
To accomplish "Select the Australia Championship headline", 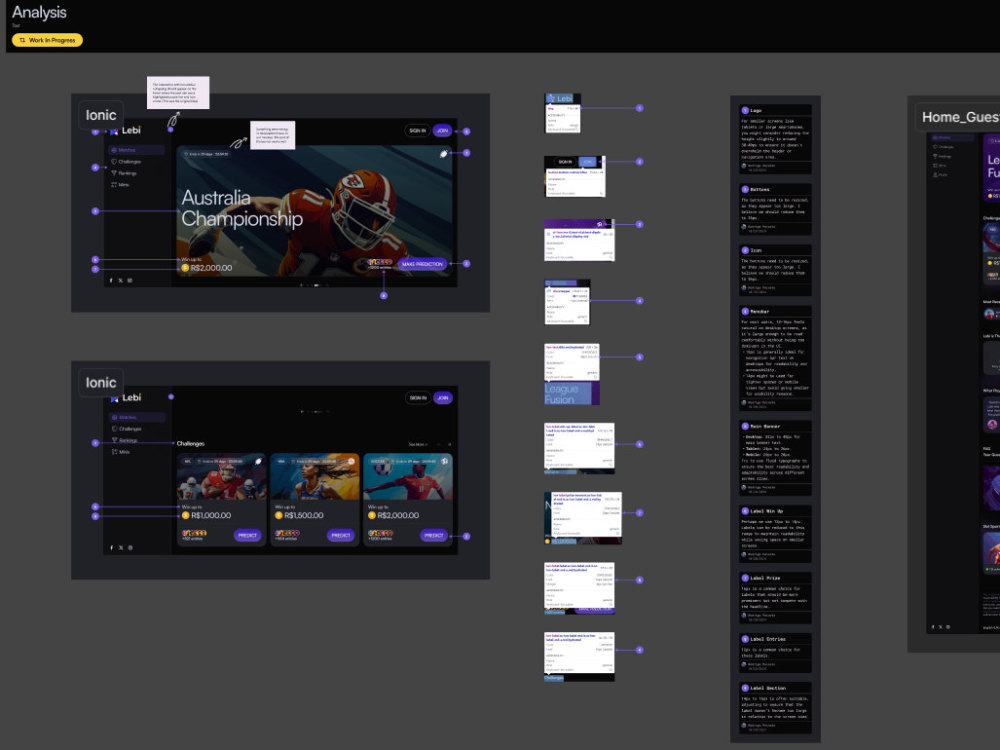I will coord(242,208).
